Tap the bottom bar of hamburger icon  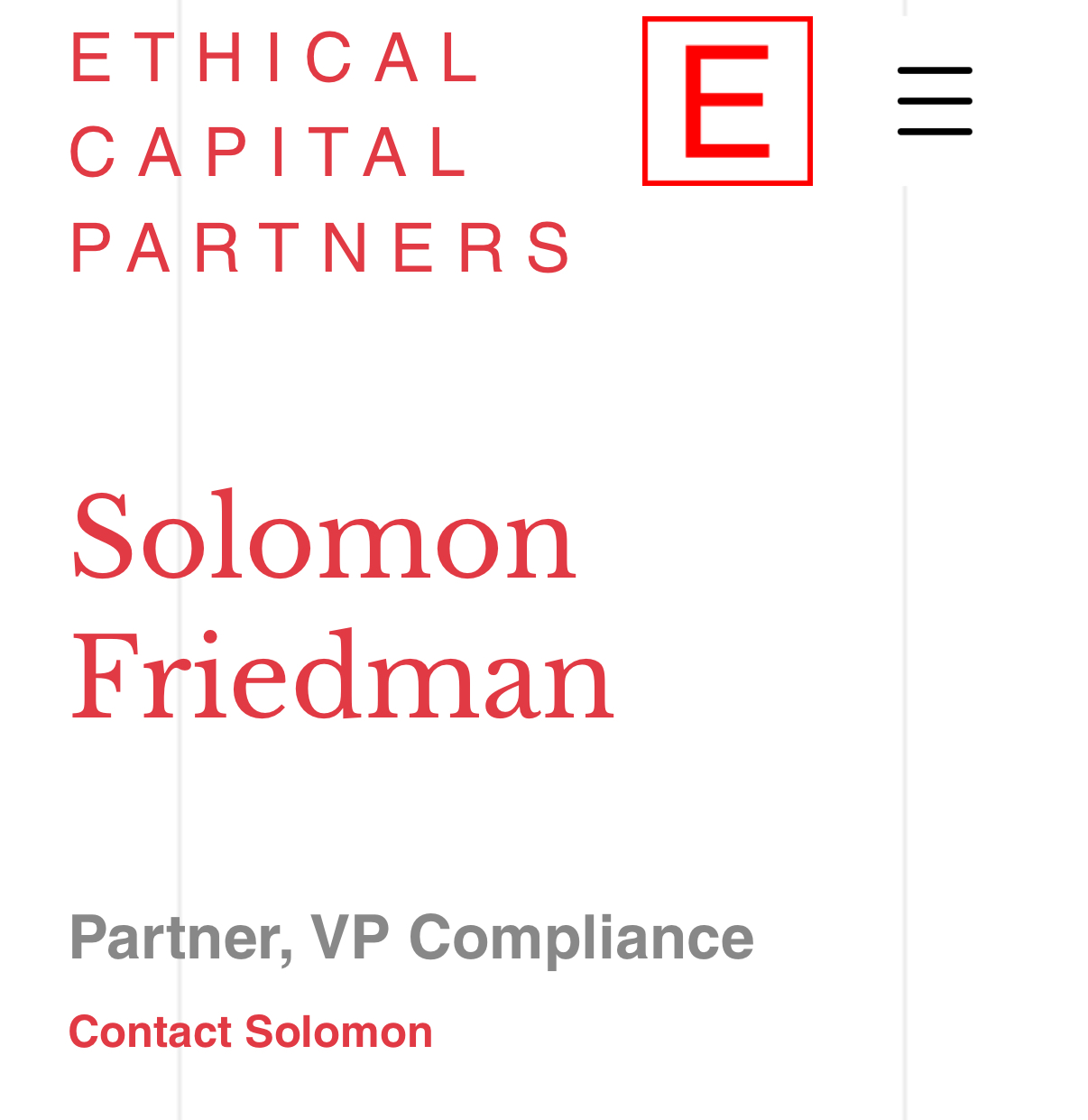point(935,132)
